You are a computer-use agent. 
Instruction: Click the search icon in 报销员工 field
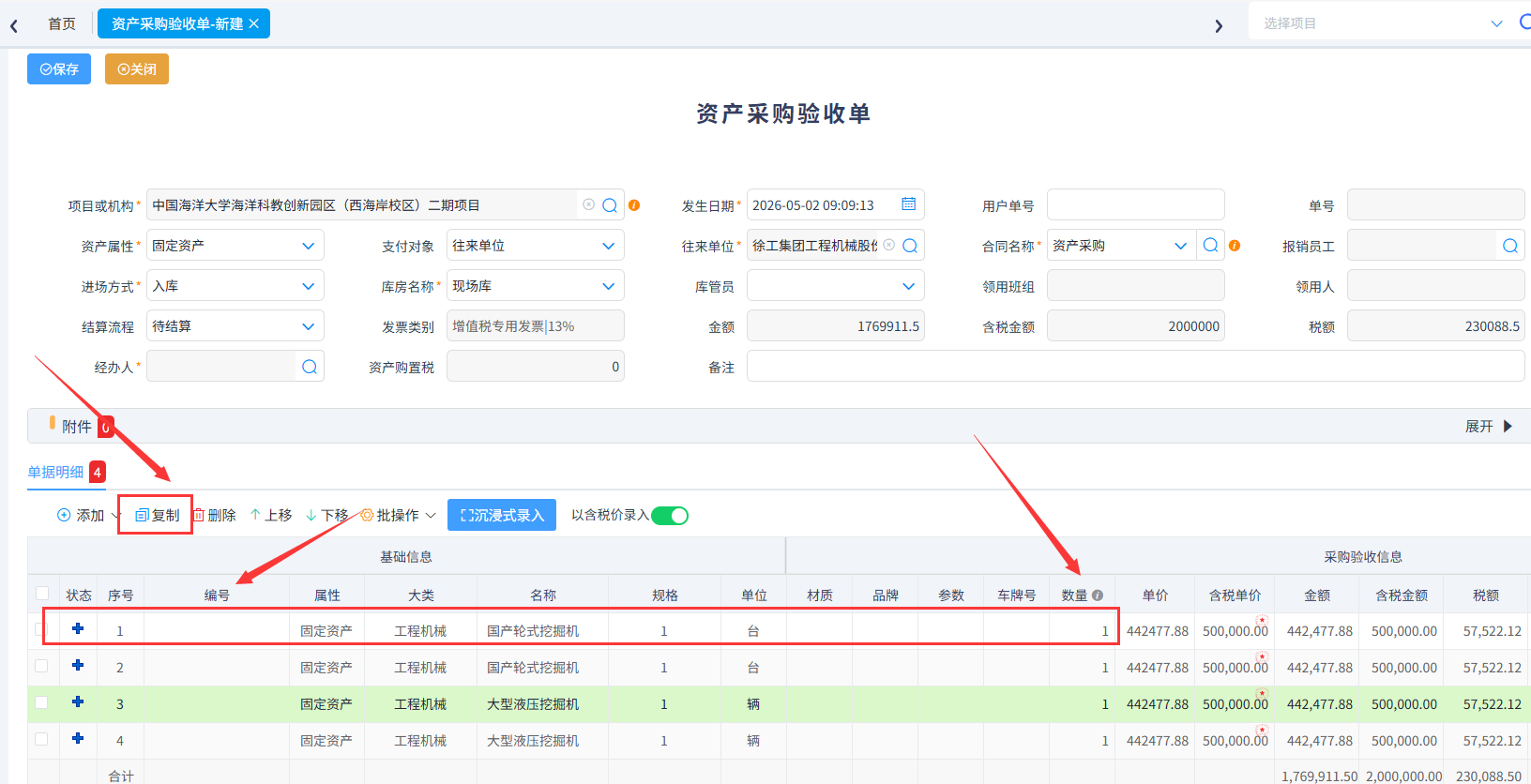click(1510, 246)
